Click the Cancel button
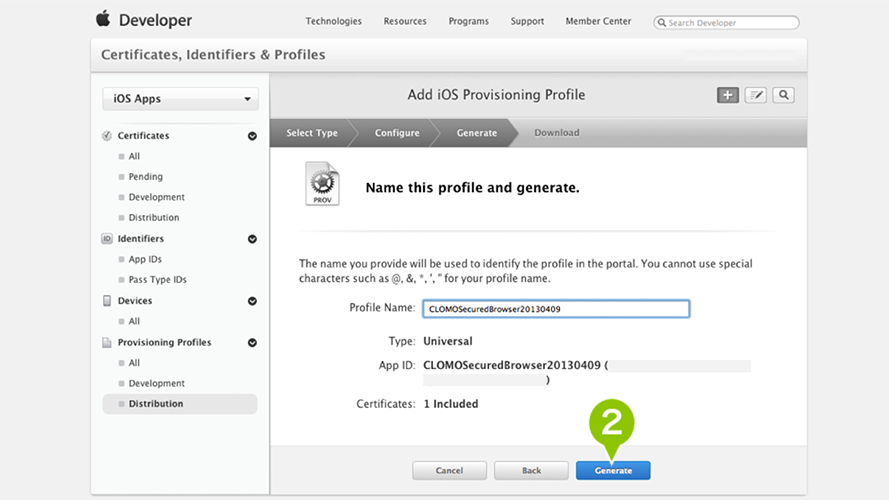This screenshot has height=500, width=889. (x=449, y=471)
